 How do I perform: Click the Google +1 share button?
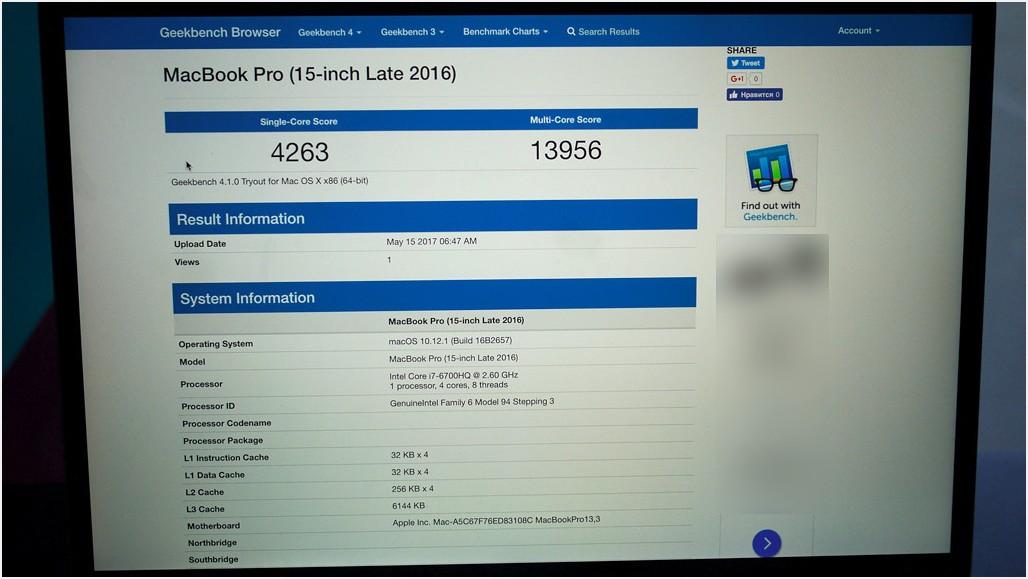tap(736, 79)
